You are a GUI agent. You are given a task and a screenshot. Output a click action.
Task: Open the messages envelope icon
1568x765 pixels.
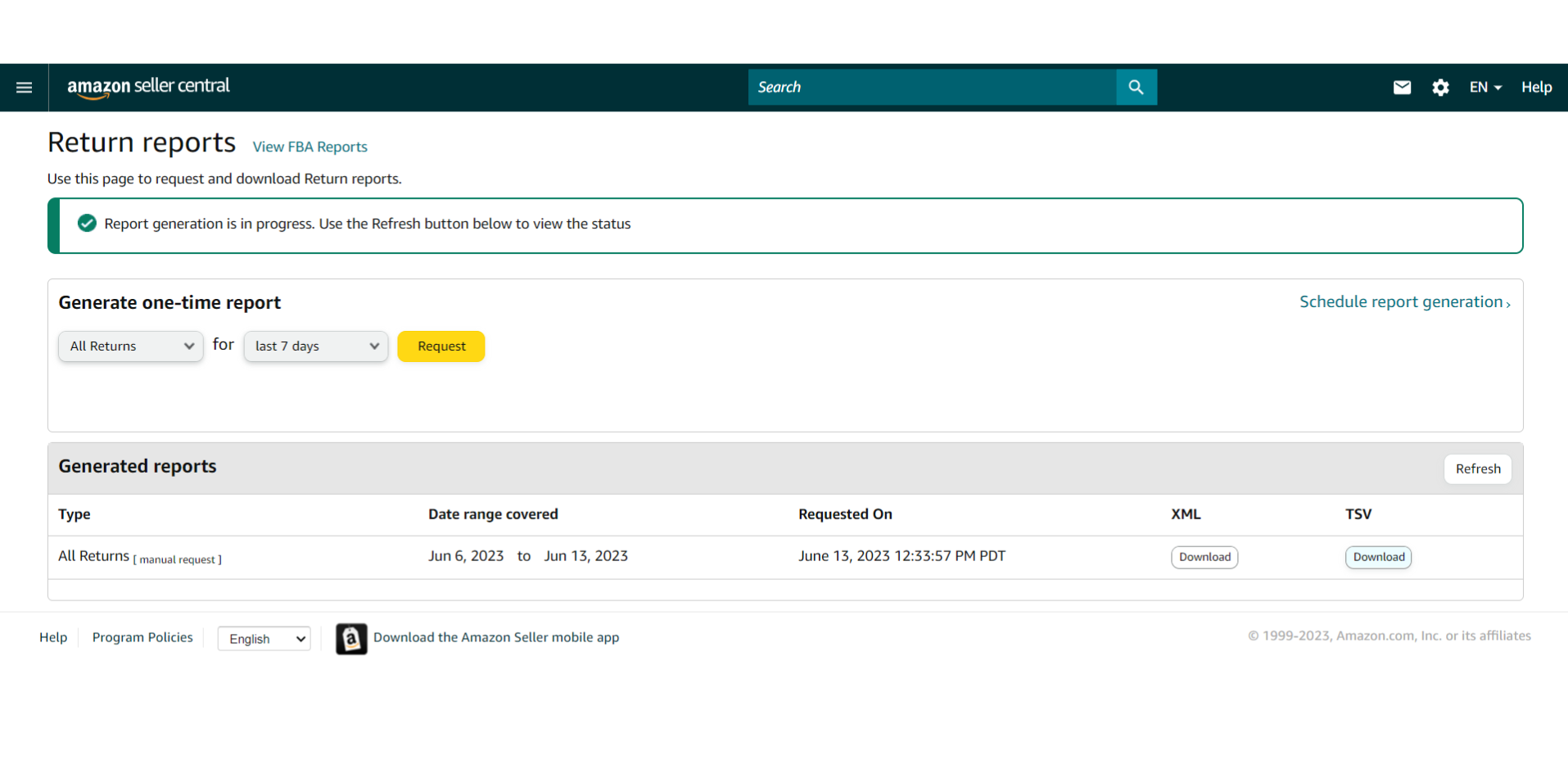(1402, 88)
